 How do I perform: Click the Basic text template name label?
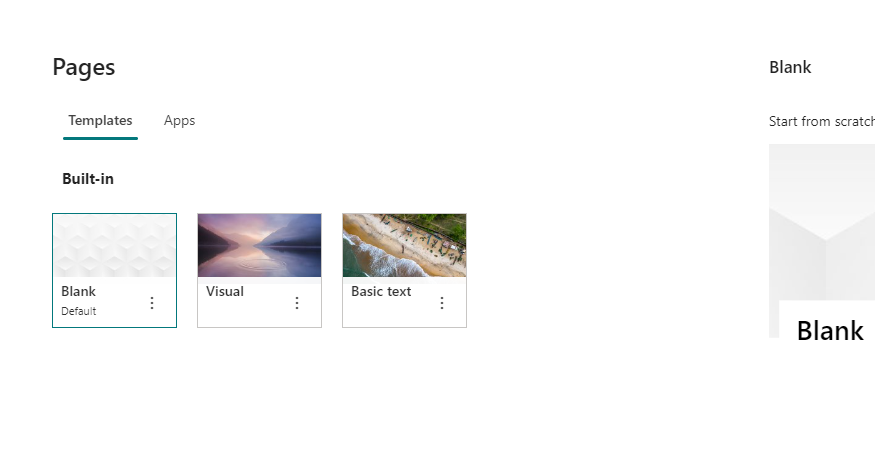pos(381,291)
